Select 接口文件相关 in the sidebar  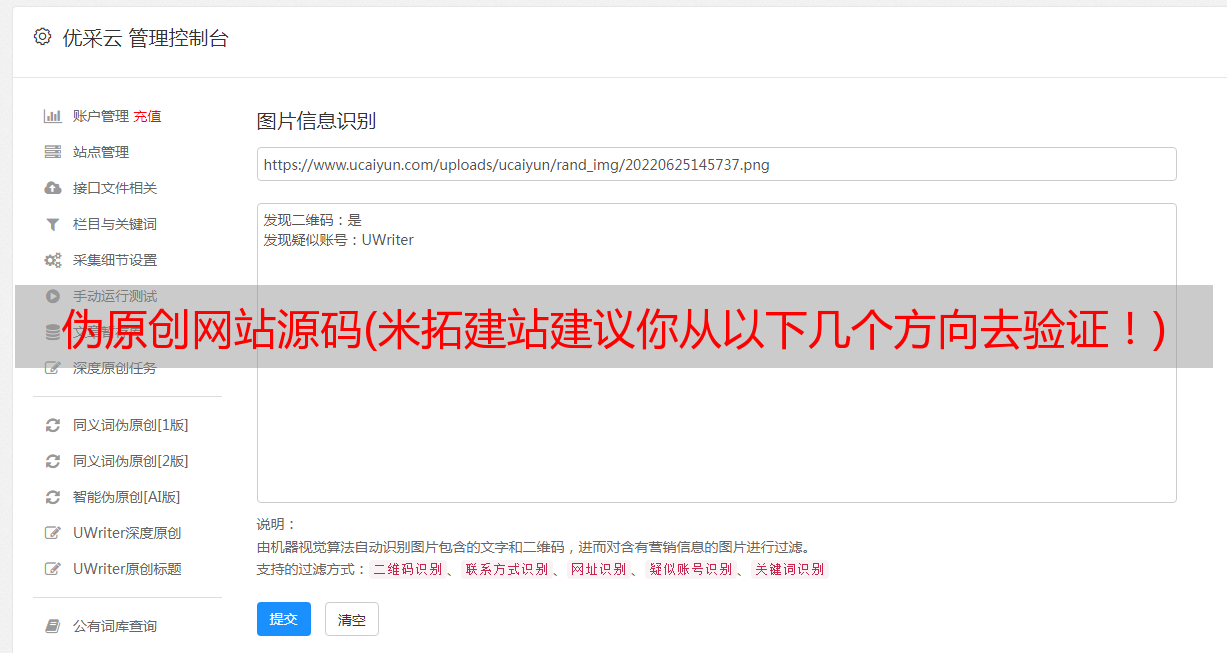click(x=115, y=188)
